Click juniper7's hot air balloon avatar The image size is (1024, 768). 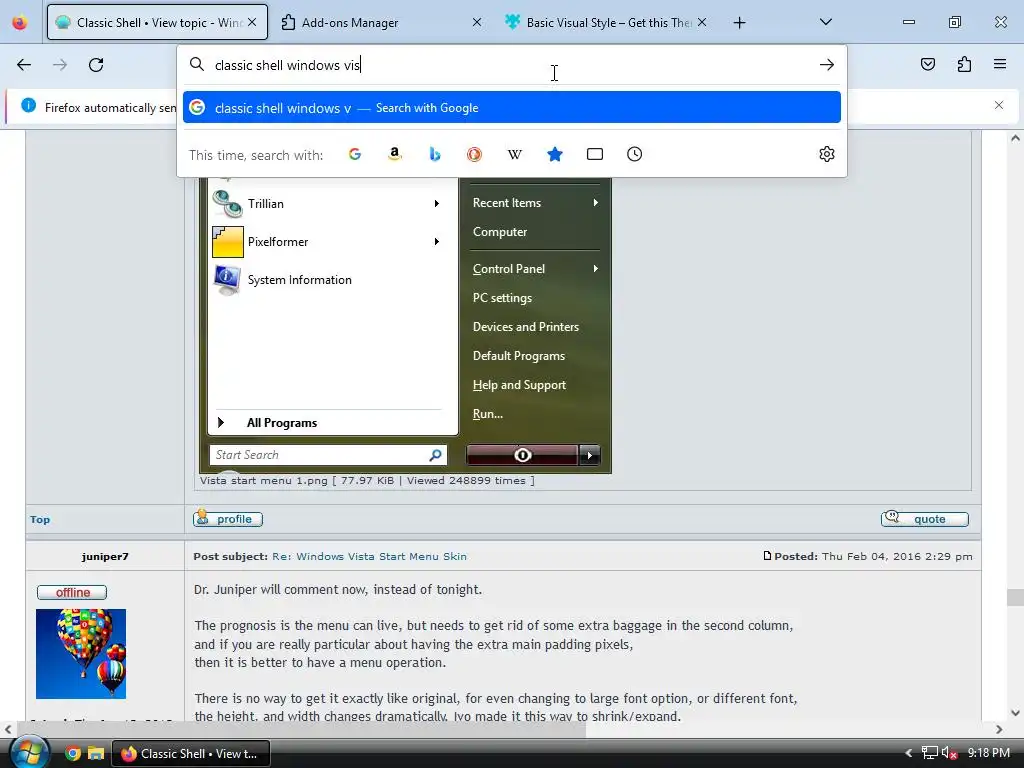tap(81, 654)
